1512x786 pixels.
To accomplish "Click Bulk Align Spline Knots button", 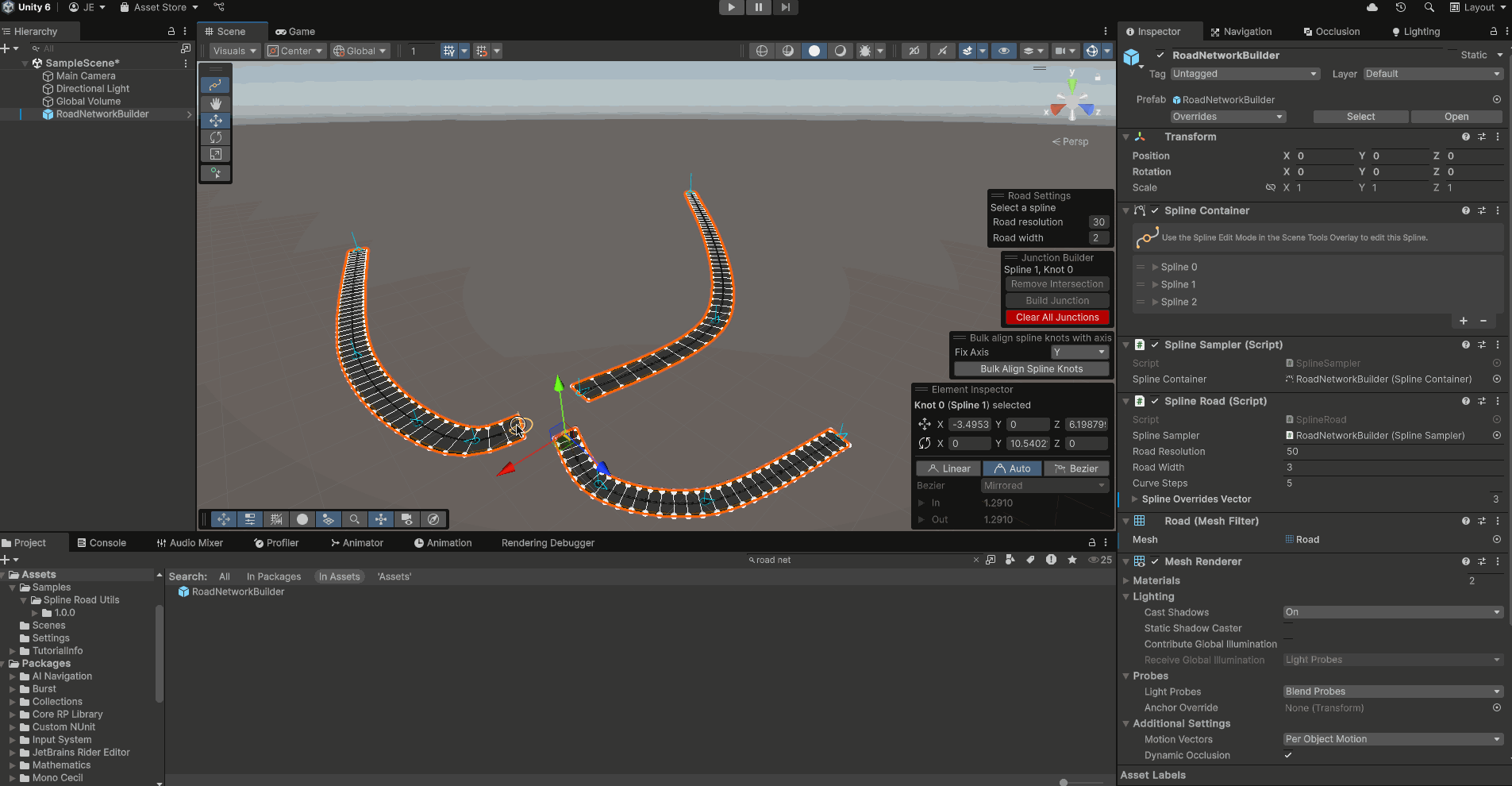I will [1030, 368].
